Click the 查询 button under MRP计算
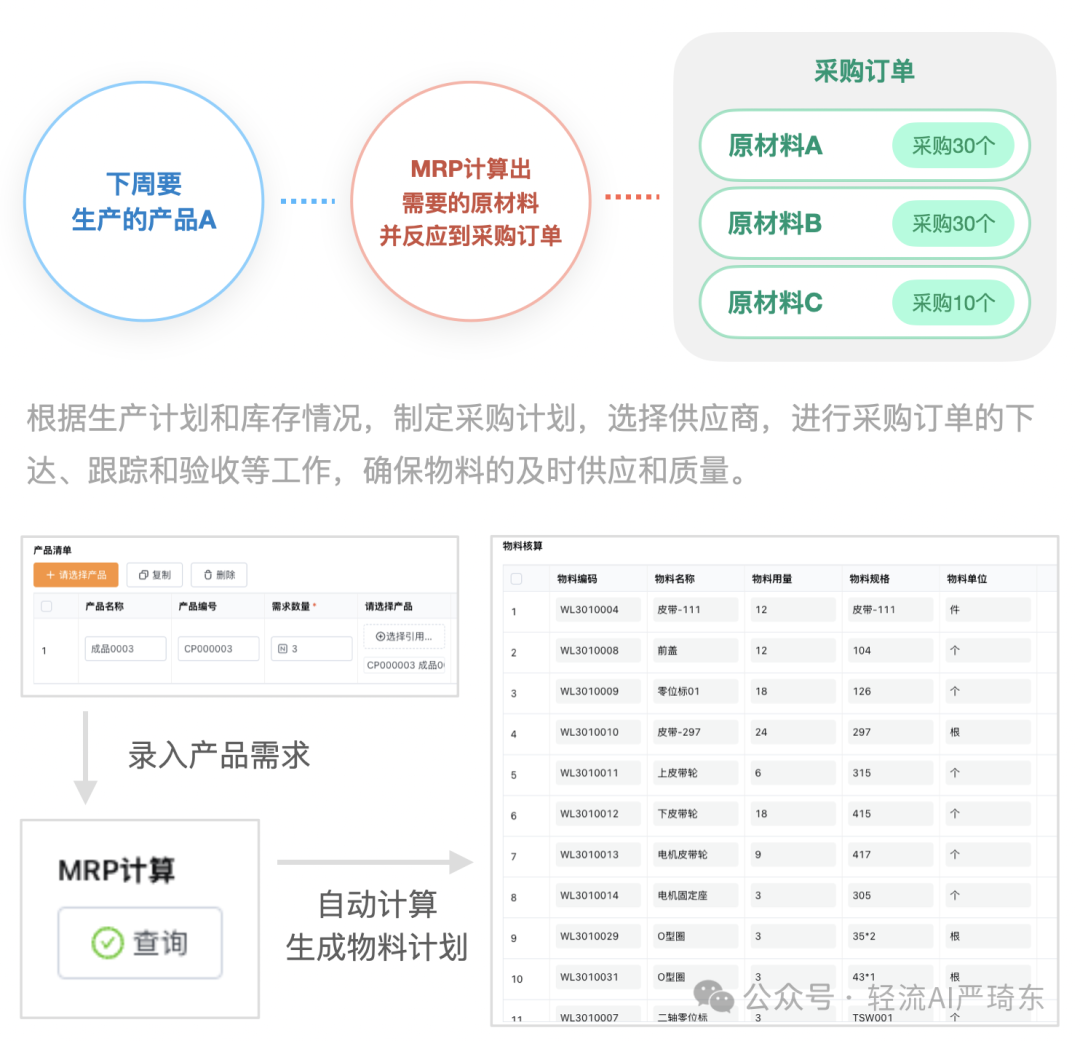1080x1041 pixels. [138, 943]
